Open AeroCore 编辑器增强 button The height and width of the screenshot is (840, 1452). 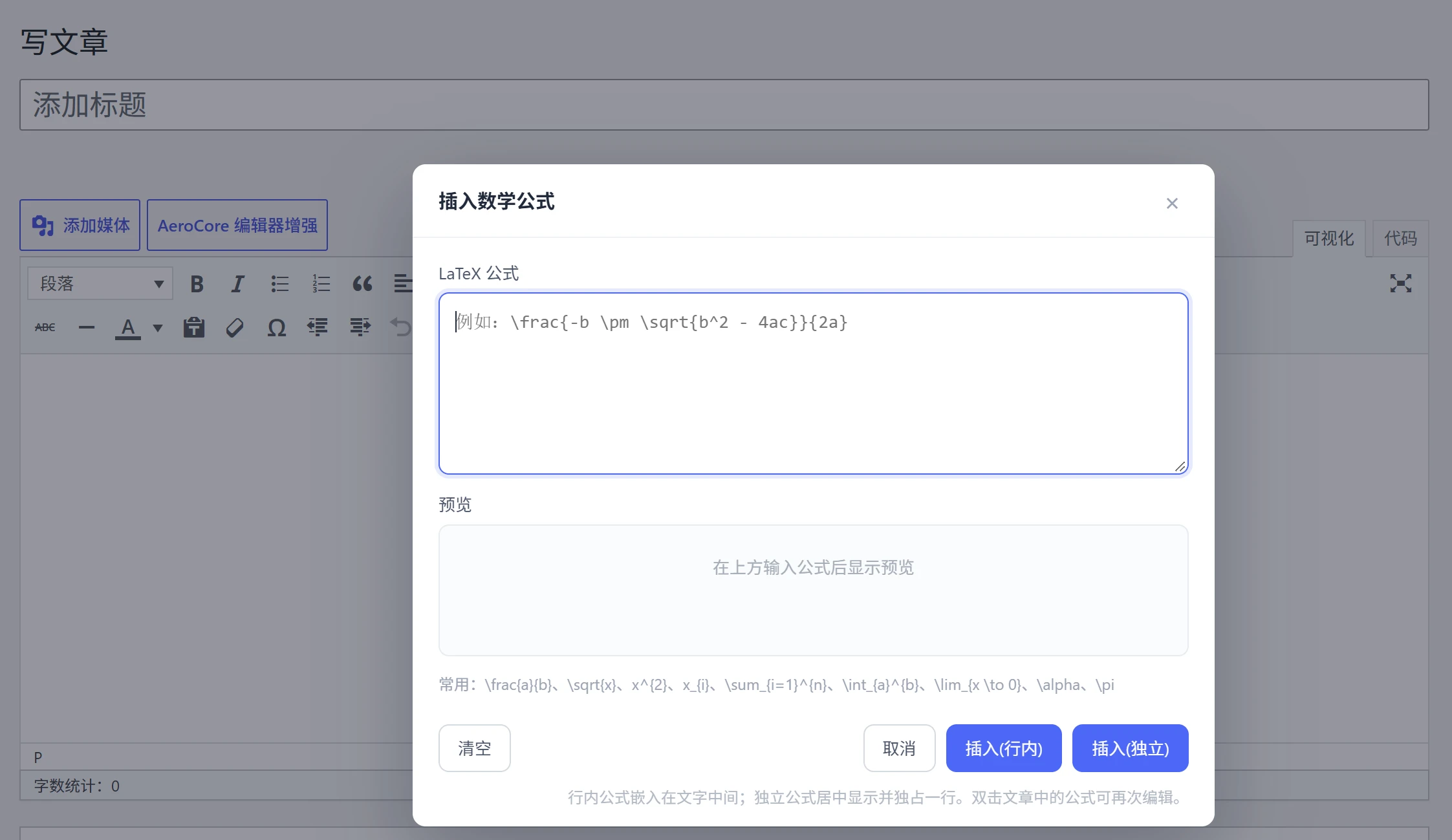pyautogui.click(x=237, y=225)
